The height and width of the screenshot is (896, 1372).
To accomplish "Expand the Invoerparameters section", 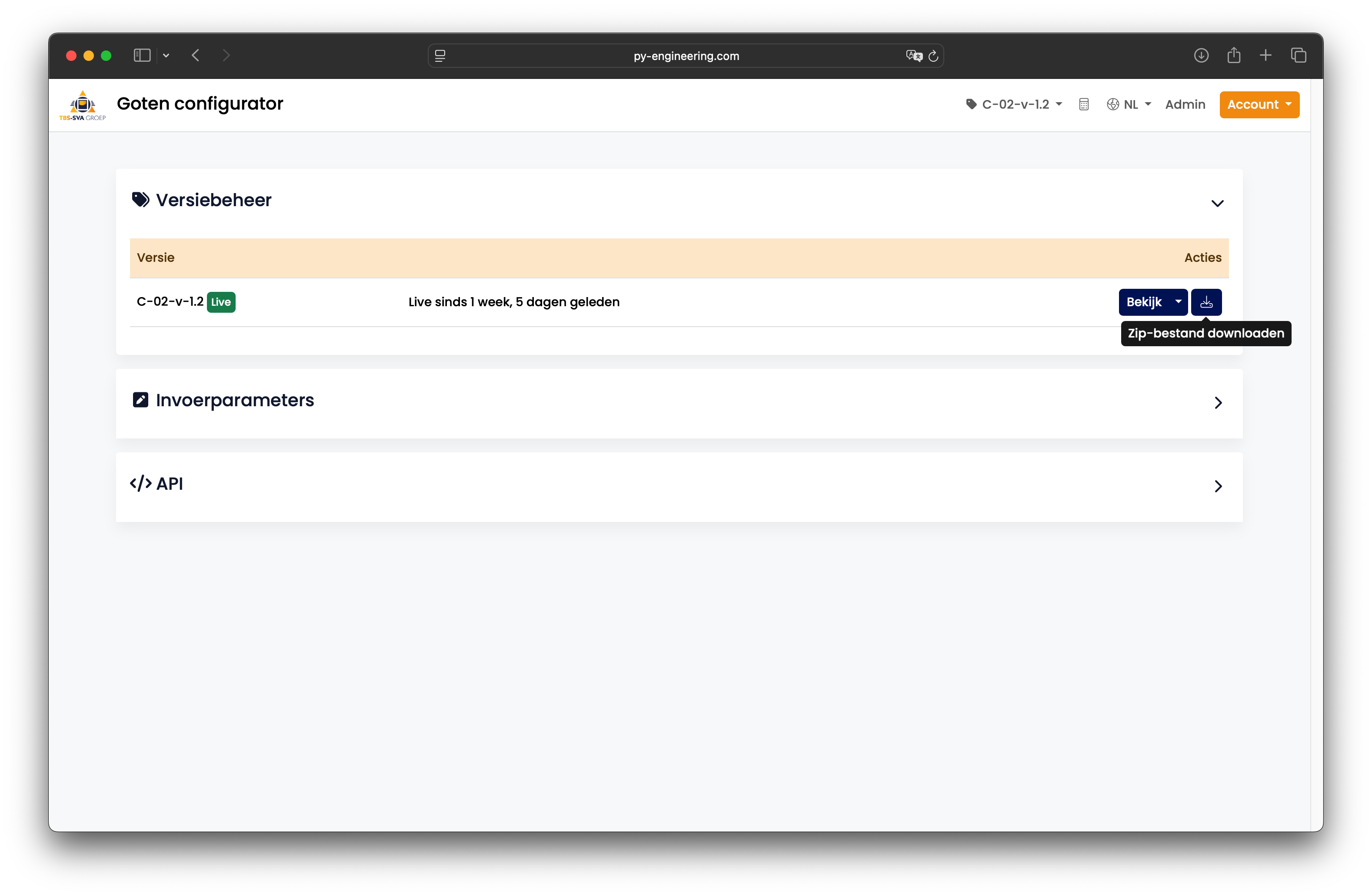I will [x=1218, y=403].
